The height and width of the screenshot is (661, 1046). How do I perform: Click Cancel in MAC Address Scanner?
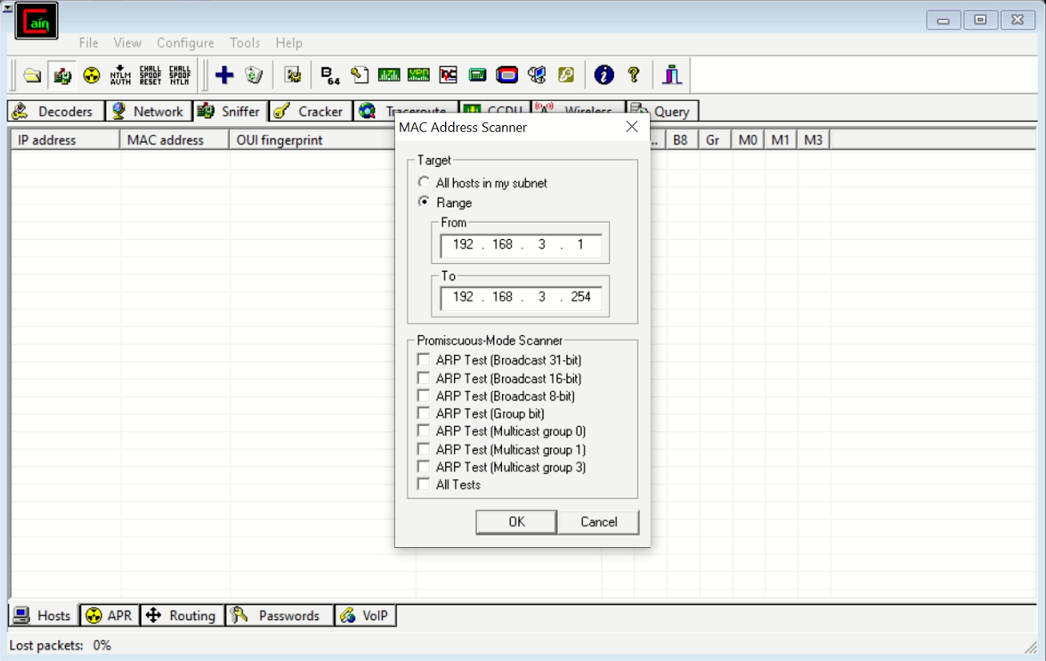coord(598,522)
